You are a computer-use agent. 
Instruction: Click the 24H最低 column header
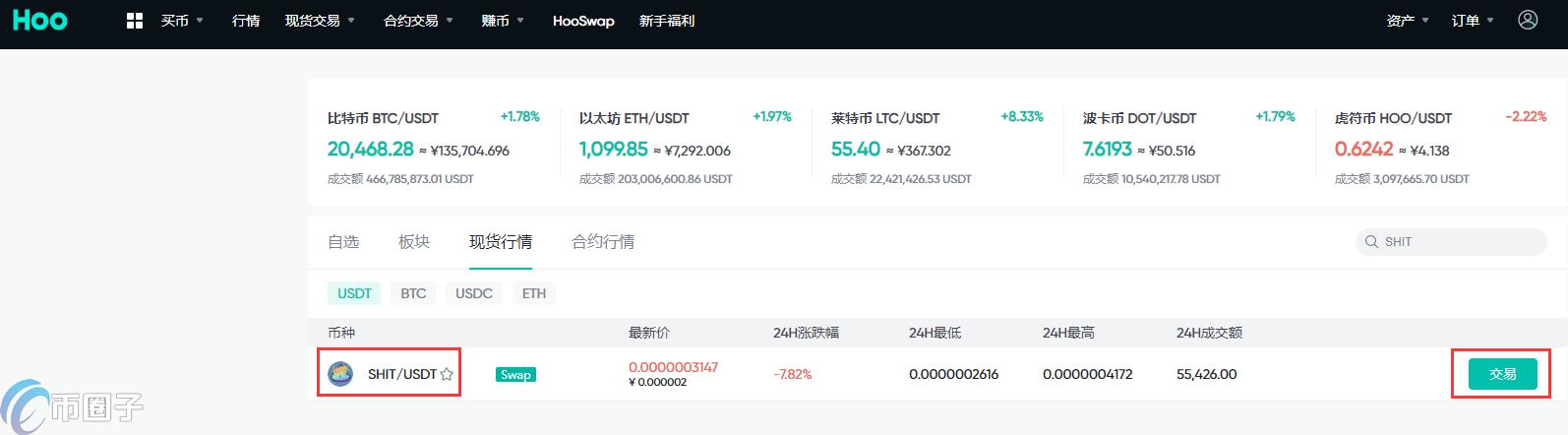(x=935, y=333)
